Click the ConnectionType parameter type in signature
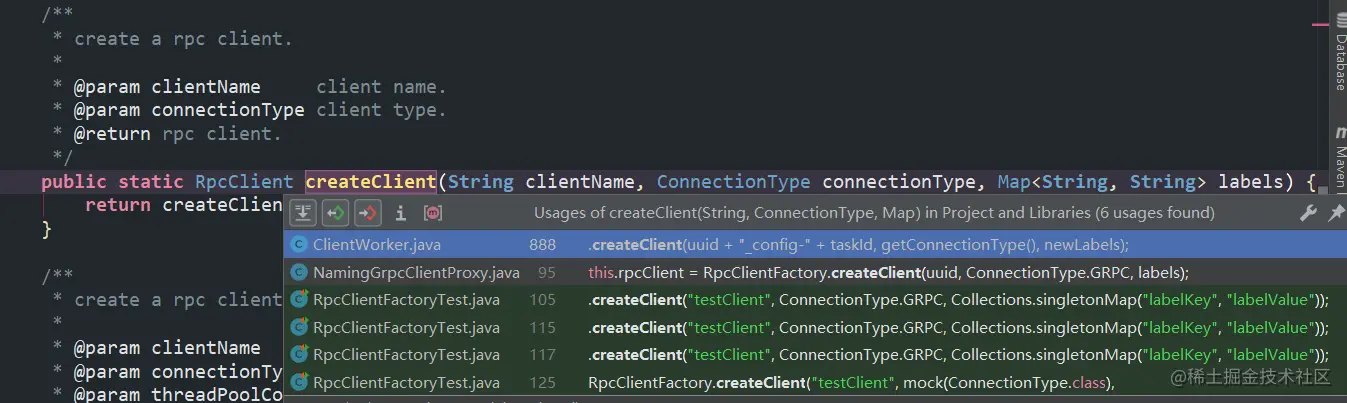 [x=733, y=182]
